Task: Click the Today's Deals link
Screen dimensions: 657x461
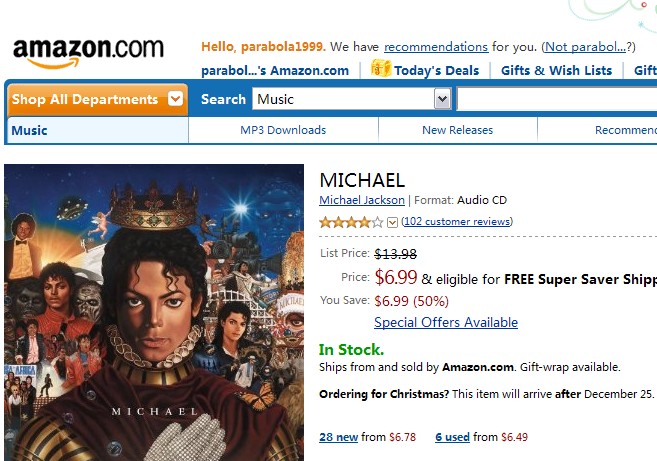Action: [436, 70]
